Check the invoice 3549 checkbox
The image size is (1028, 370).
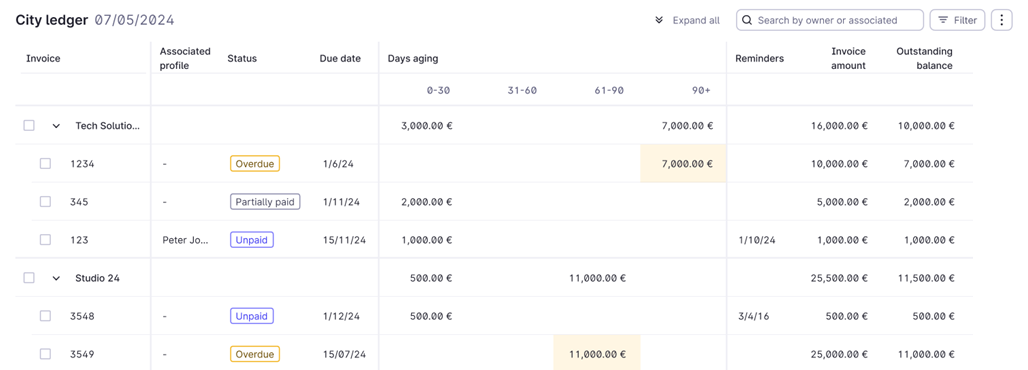point(45,354)
